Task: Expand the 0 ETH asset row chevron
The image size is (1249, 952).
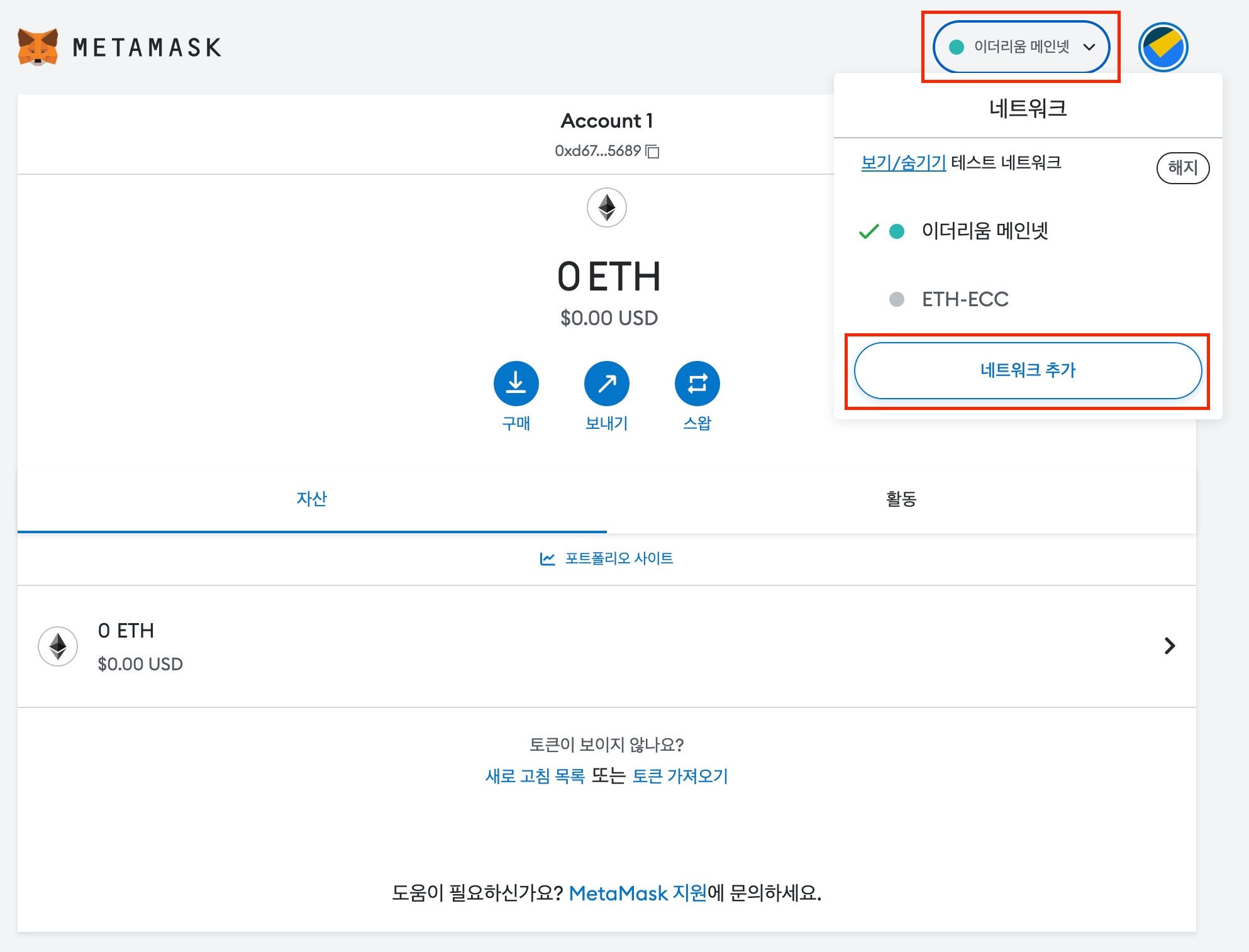Action: (1169, 646)
